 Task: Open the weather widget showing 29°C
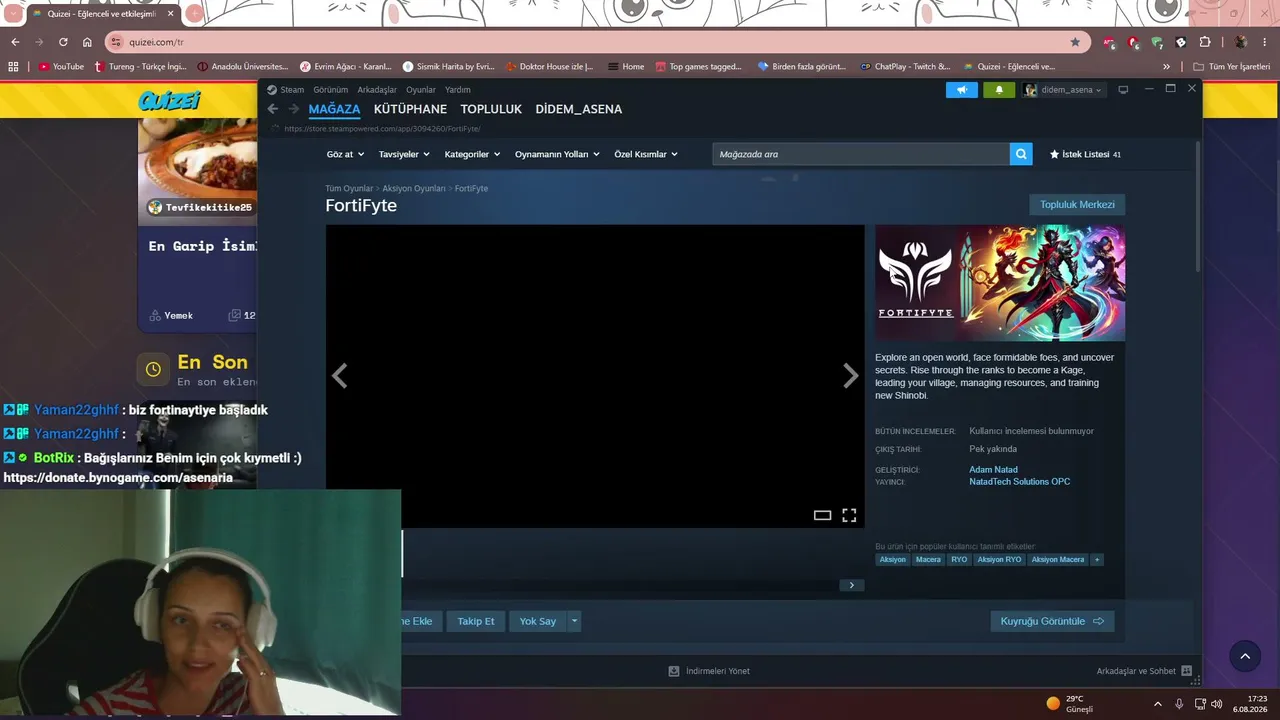coord(1070,704)
